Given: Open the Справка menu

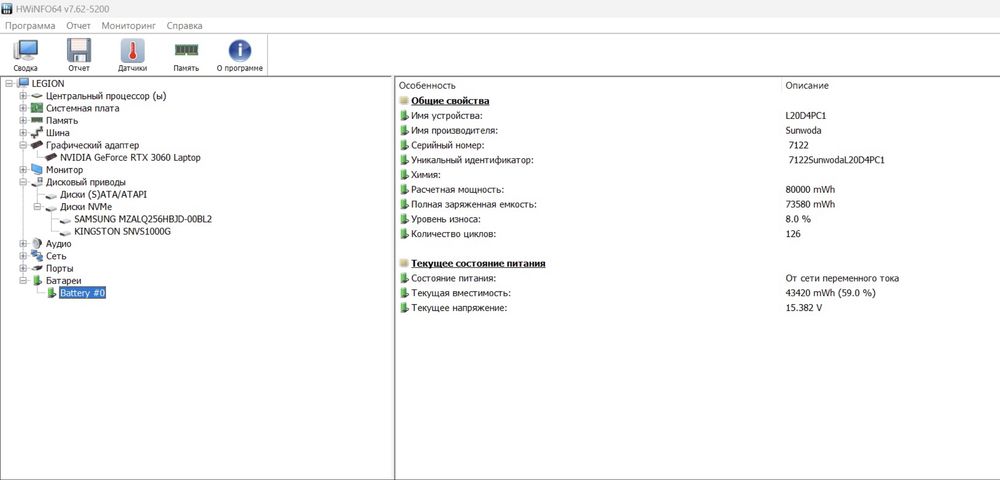Looking at the screenshot, I should (184, 25).
